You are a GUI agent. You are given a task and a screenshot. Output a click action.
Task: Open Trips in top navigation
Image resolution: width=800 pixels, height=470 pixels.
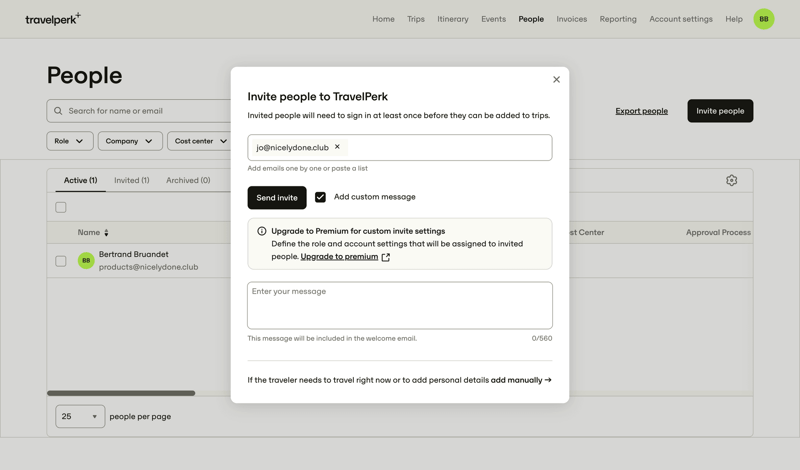pyautogui.click(x=416, y=19)
